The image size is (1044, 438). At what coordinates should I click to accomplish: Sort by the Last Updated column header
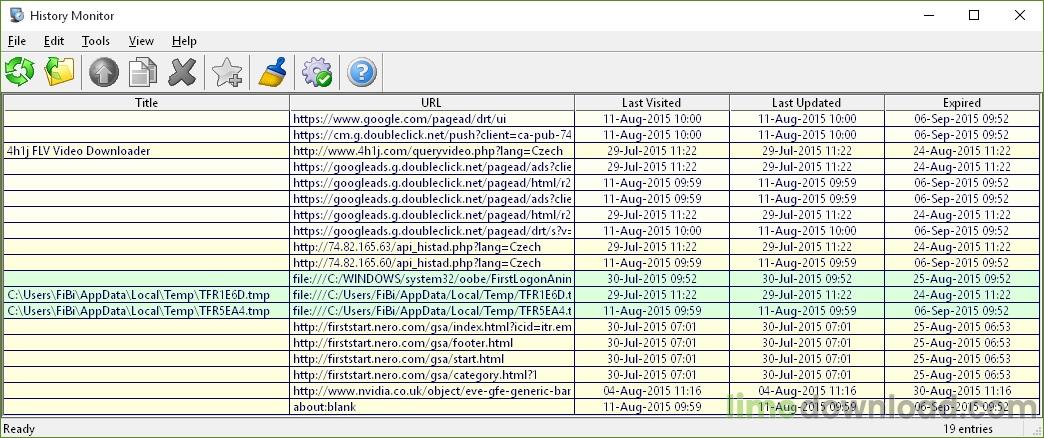[806, 103]
